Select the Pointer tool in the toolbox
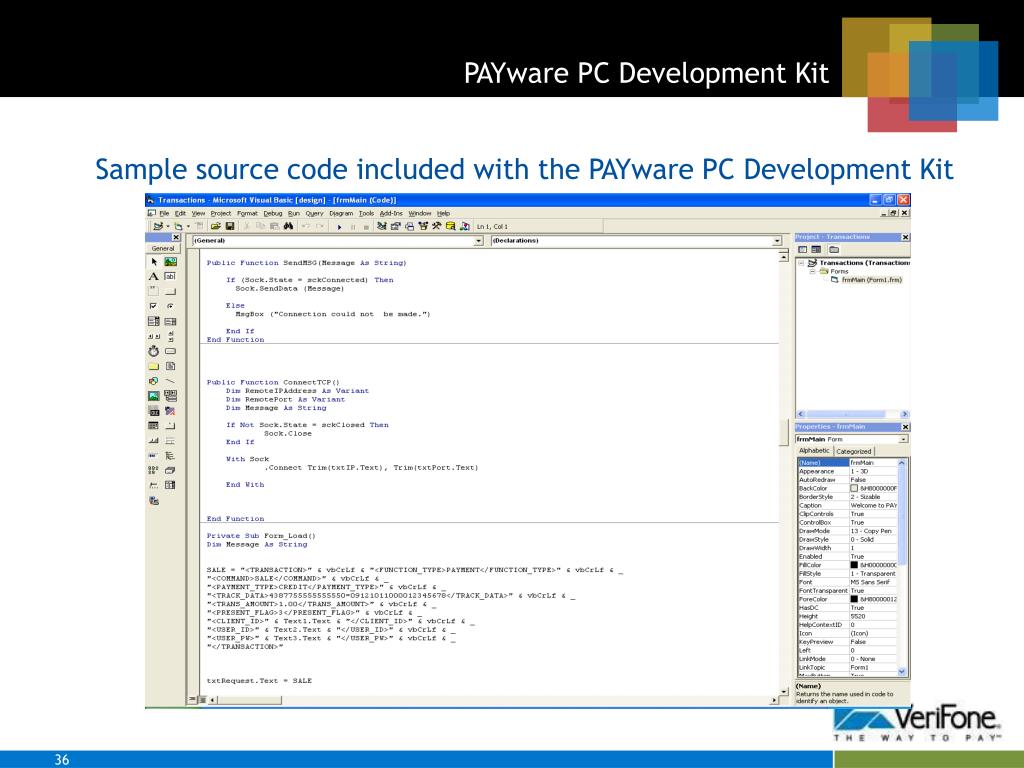1024x768 pixels. point(154,262)
